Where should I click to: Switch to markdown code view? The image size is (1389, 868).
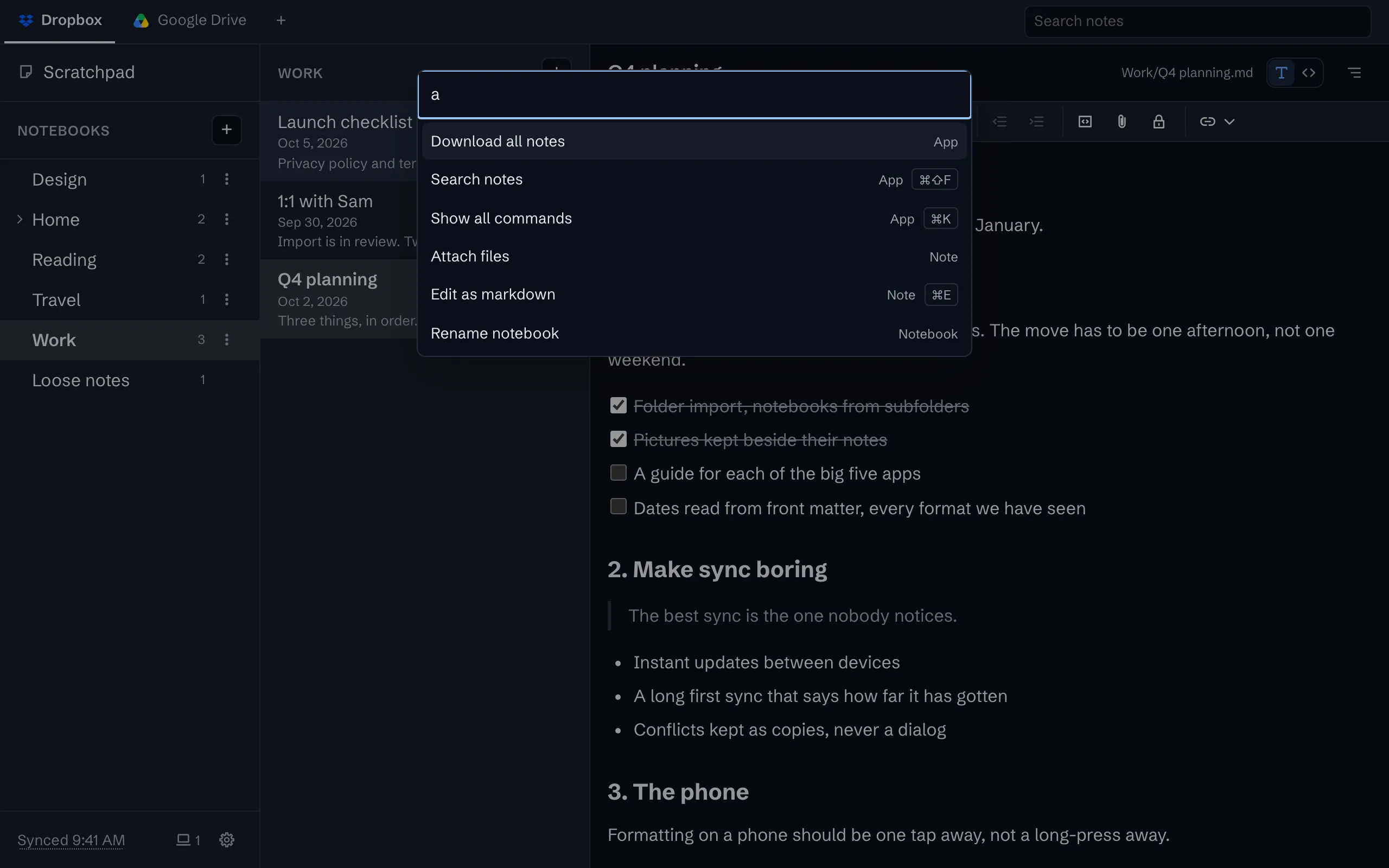pos(1309,73)
